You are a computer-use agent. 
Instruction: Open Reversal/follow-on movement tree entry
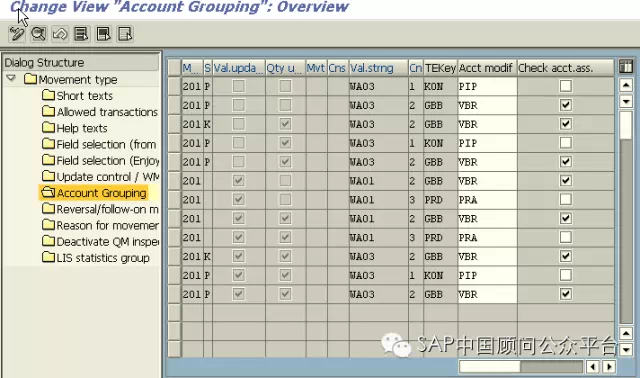(108, 209)
